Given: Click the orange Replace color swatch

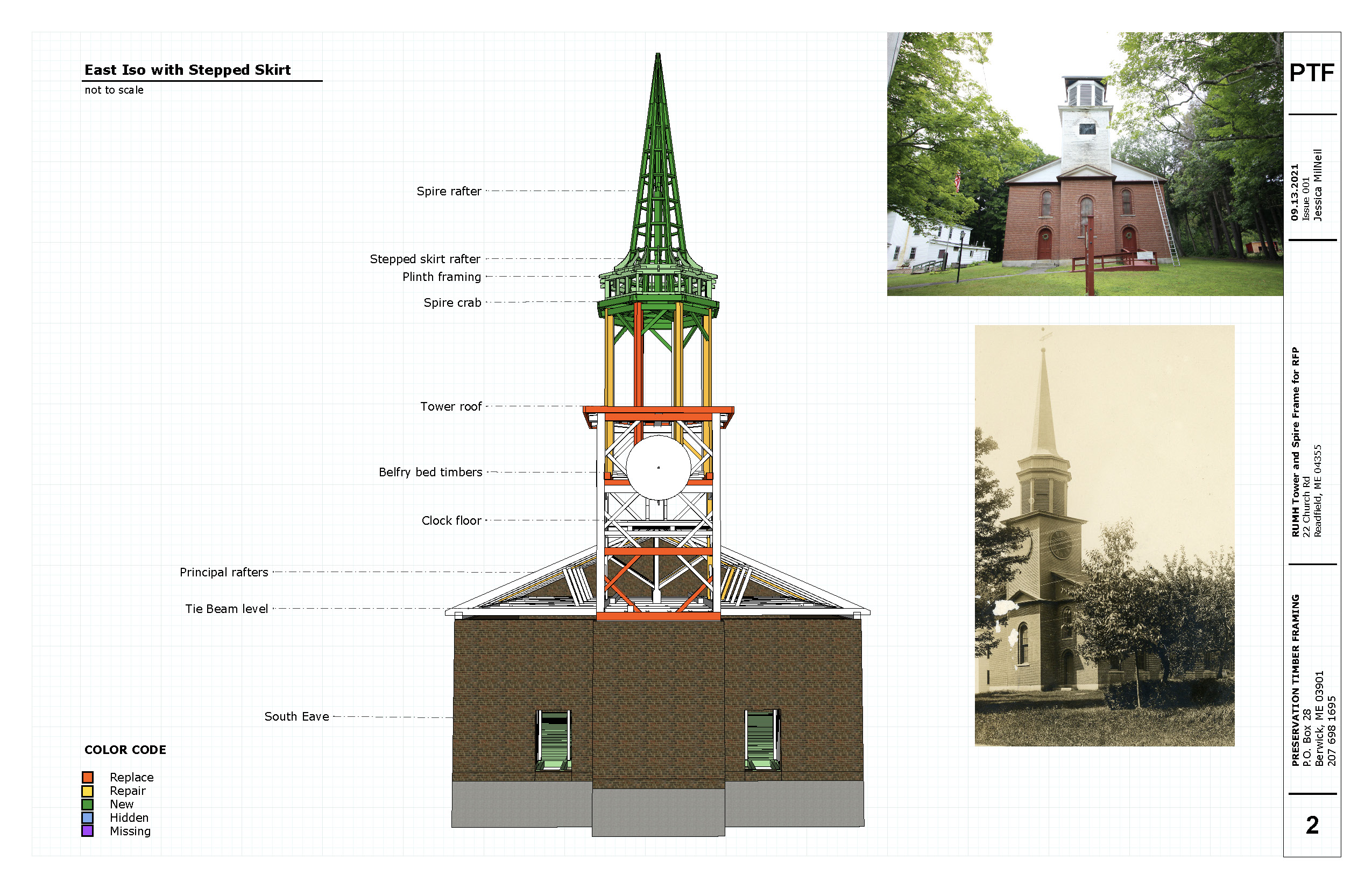Looking at the screenshot, I should coord(88,777).
